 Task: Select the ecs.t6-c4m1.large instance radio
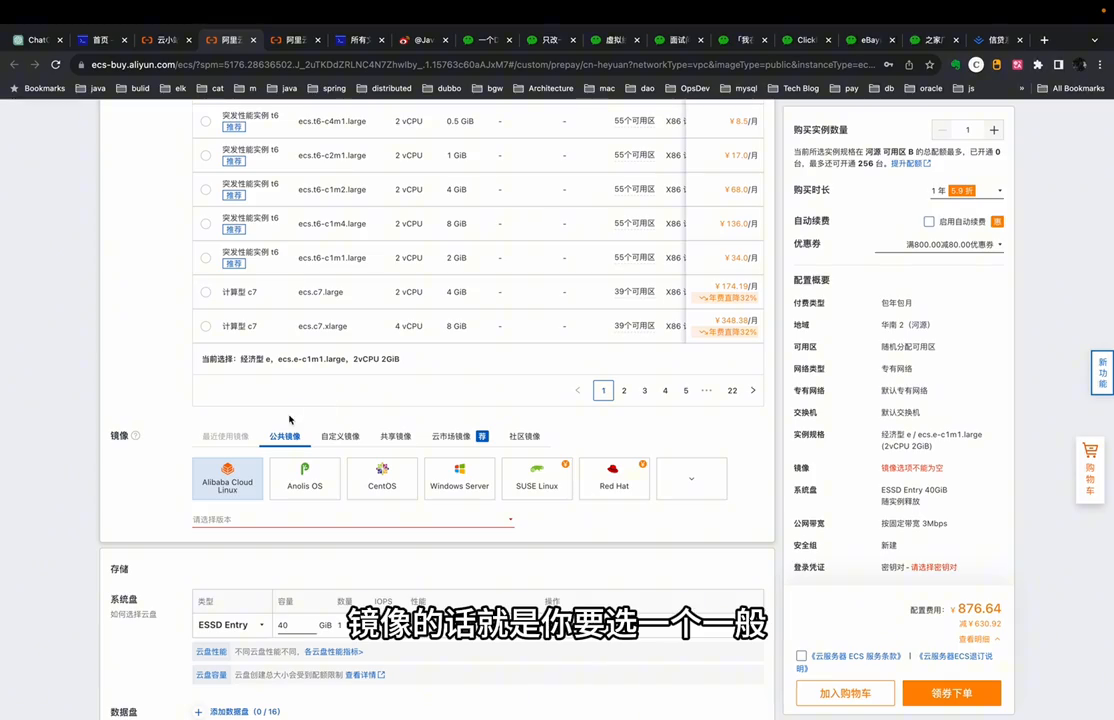(x=205, y=122)
